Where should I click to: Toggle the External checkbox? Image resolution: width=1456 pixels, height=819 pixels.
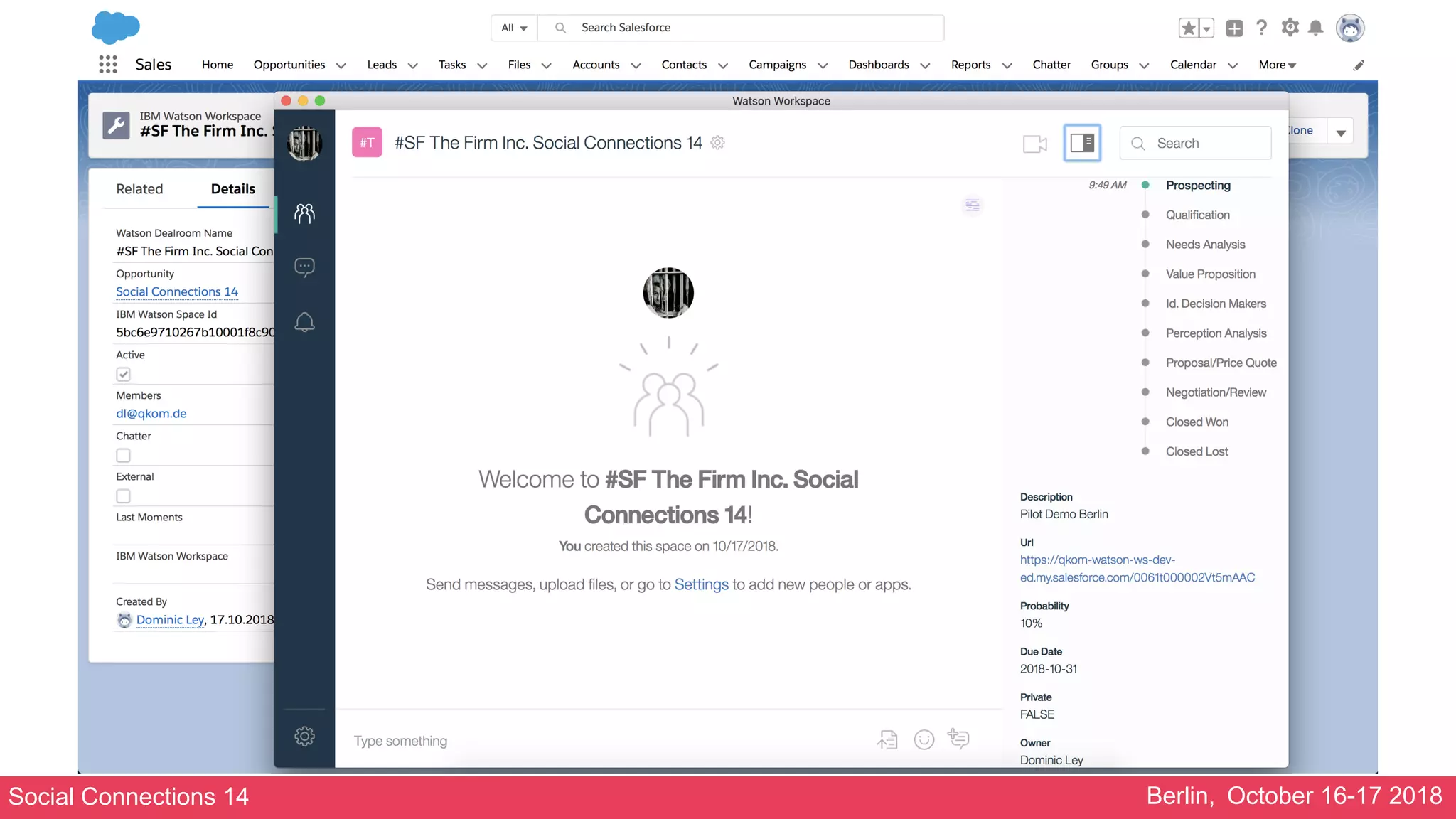(124, 496)
